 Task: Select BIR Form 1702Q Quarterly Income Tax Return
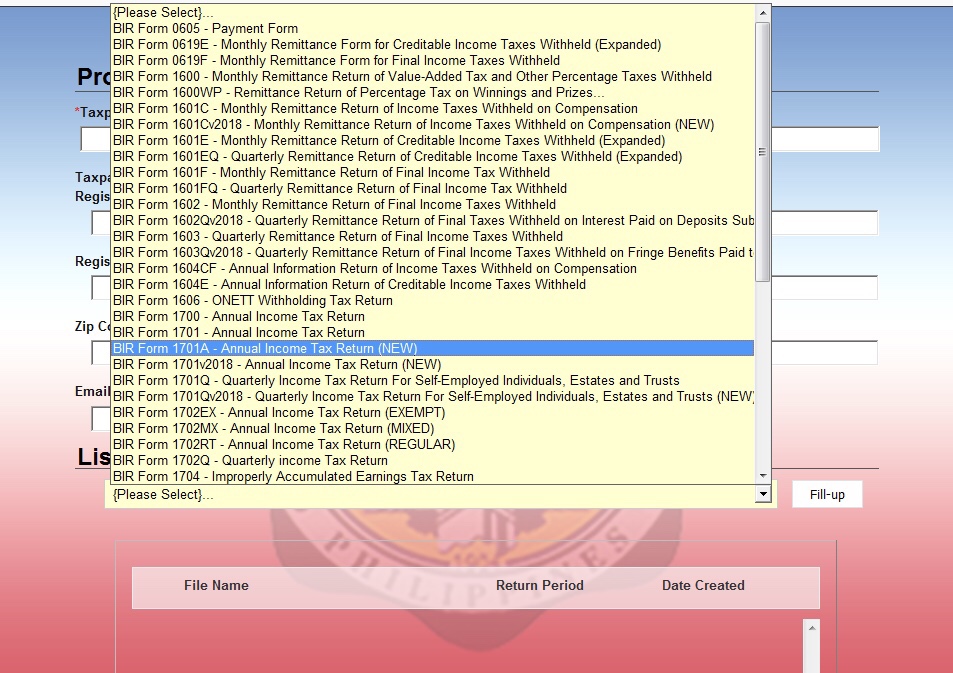[x=250, y=461]
